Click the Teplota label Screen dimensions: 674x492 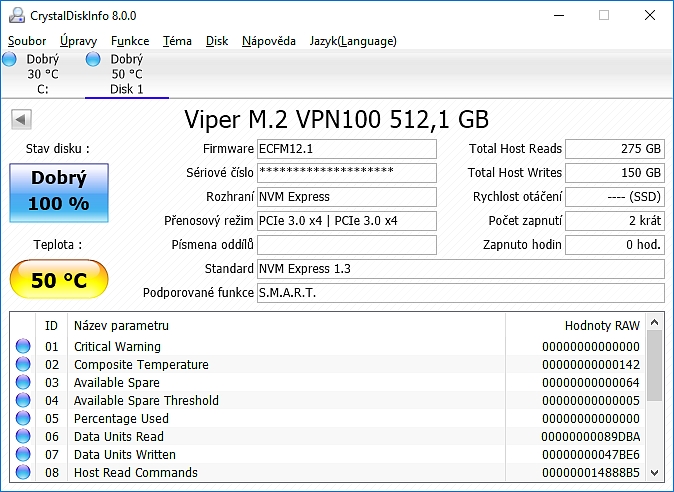click(x=58, y=245)
